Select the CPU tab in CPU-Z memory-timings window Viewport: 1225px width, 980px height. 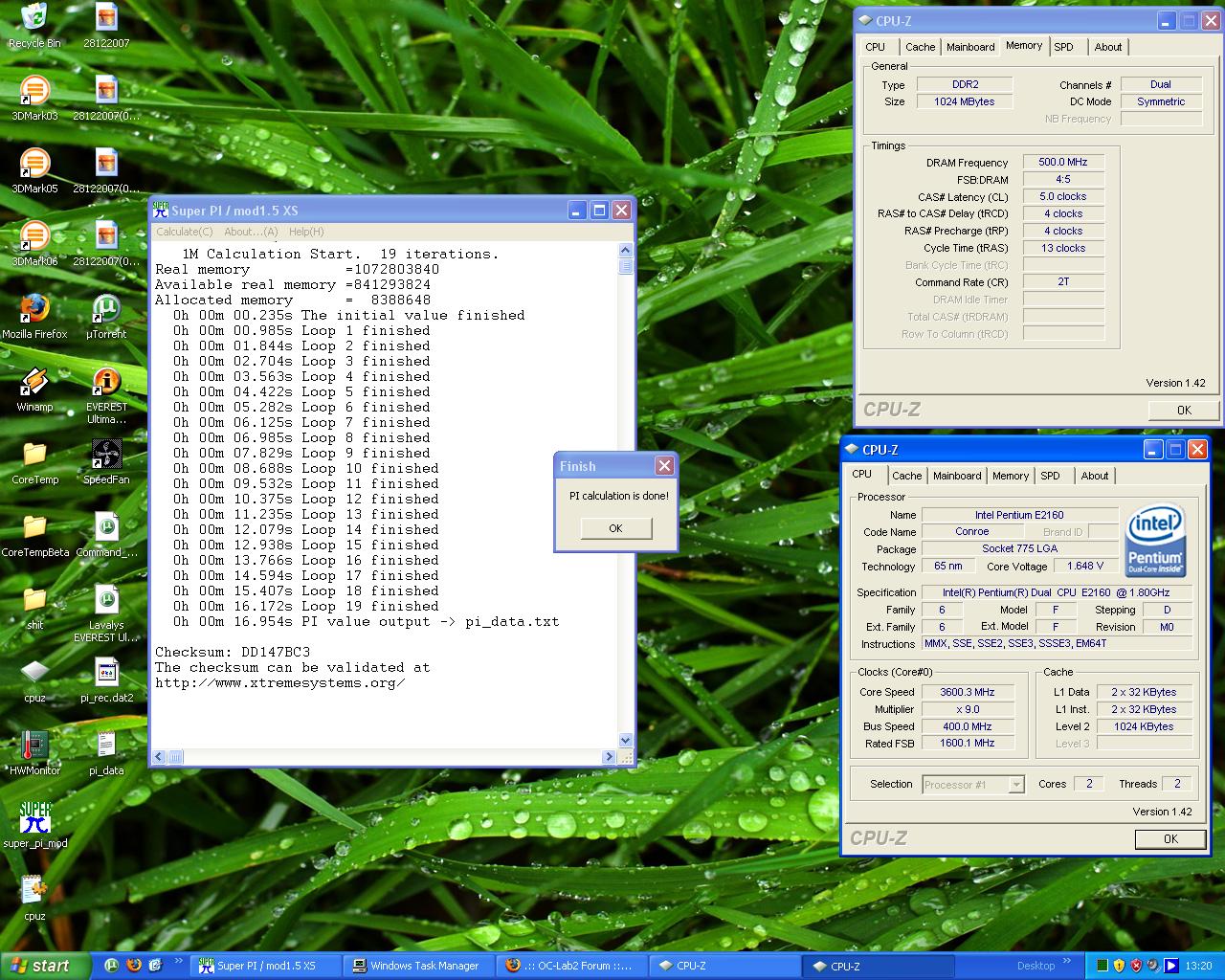point(875,47)
